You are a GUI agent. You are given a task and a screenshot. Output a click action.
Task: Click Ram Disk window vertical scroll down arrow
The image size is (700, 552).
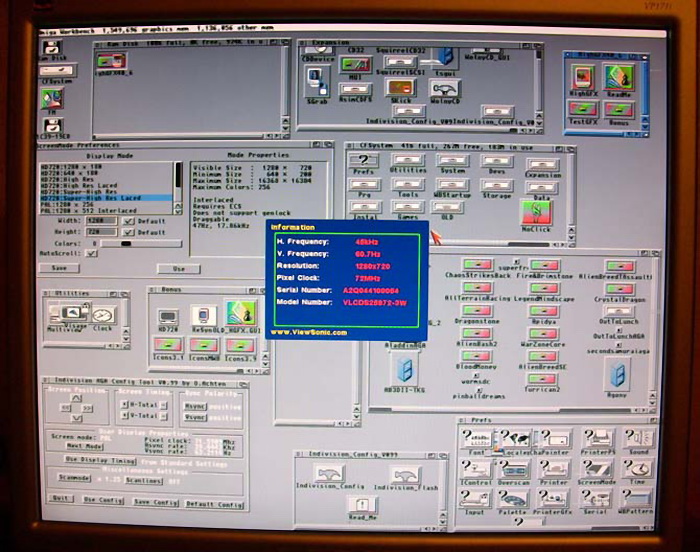pyautogui.click(x=285, y=128)
